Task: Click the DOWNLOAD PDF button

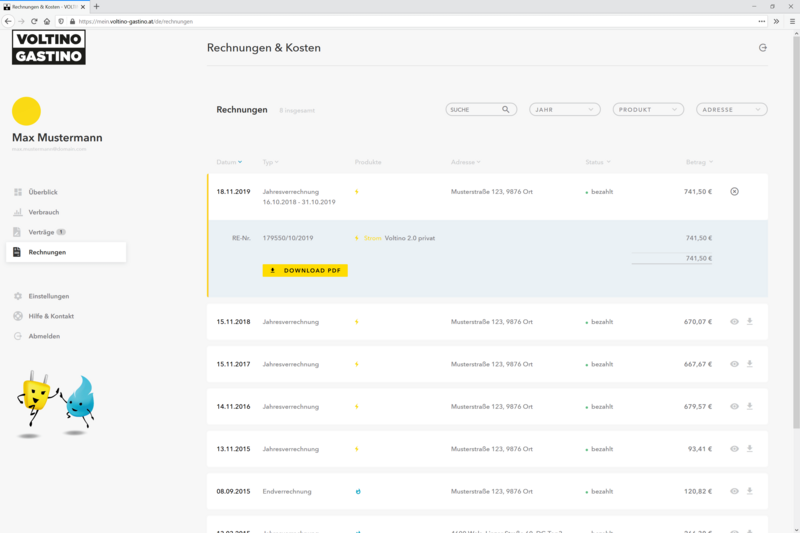Action: pos(305,270)
